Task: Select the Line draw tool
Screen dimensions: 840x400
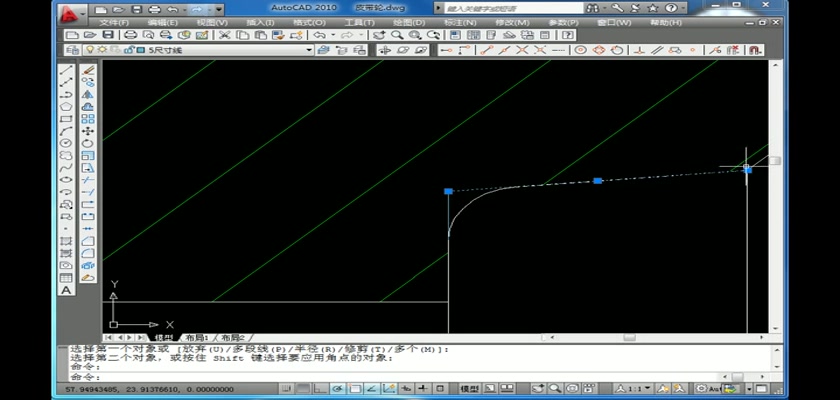Action: point(66,70)
